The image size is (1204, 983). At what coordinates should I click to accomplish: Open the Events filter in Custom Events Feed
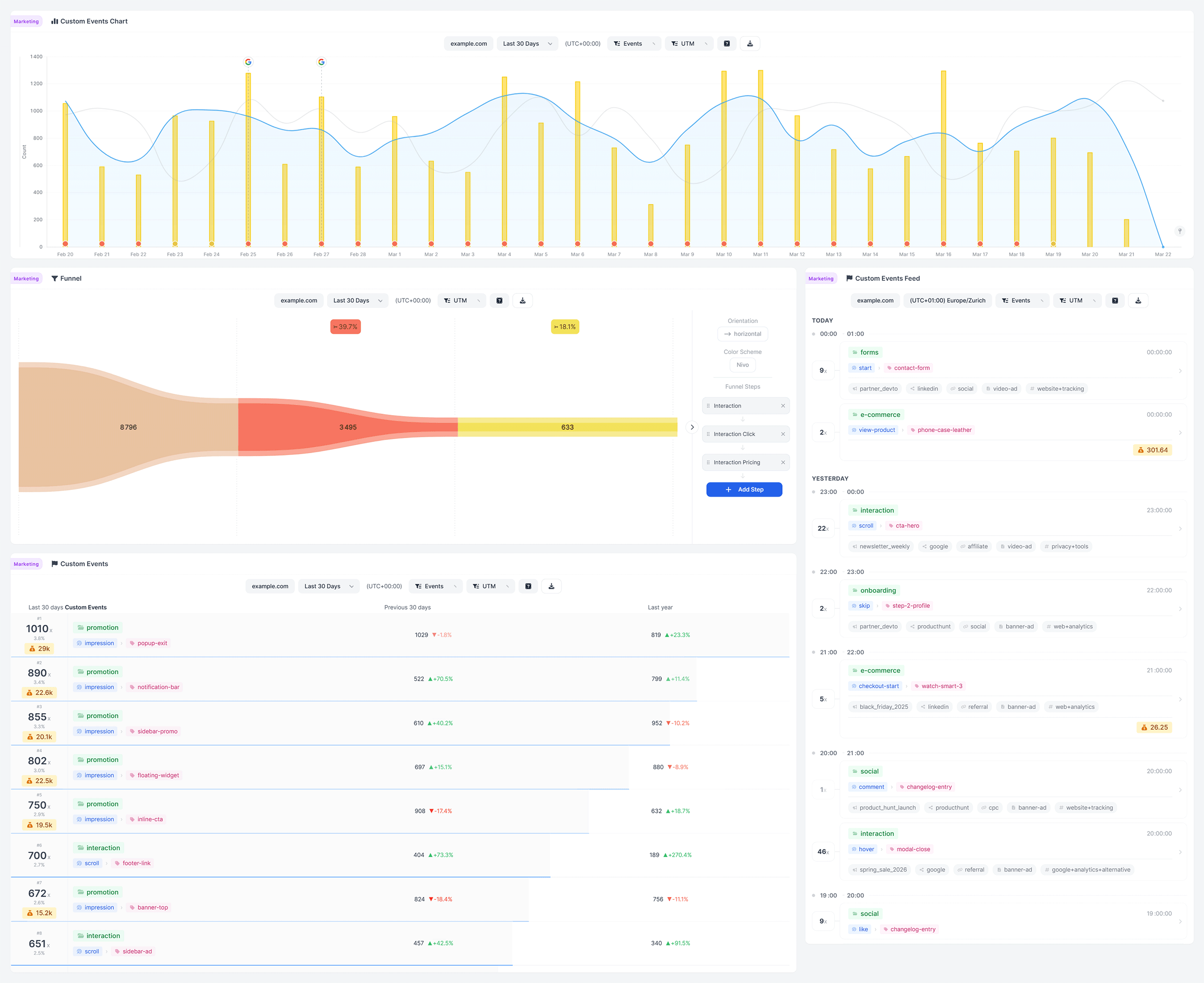point(1022,301)
